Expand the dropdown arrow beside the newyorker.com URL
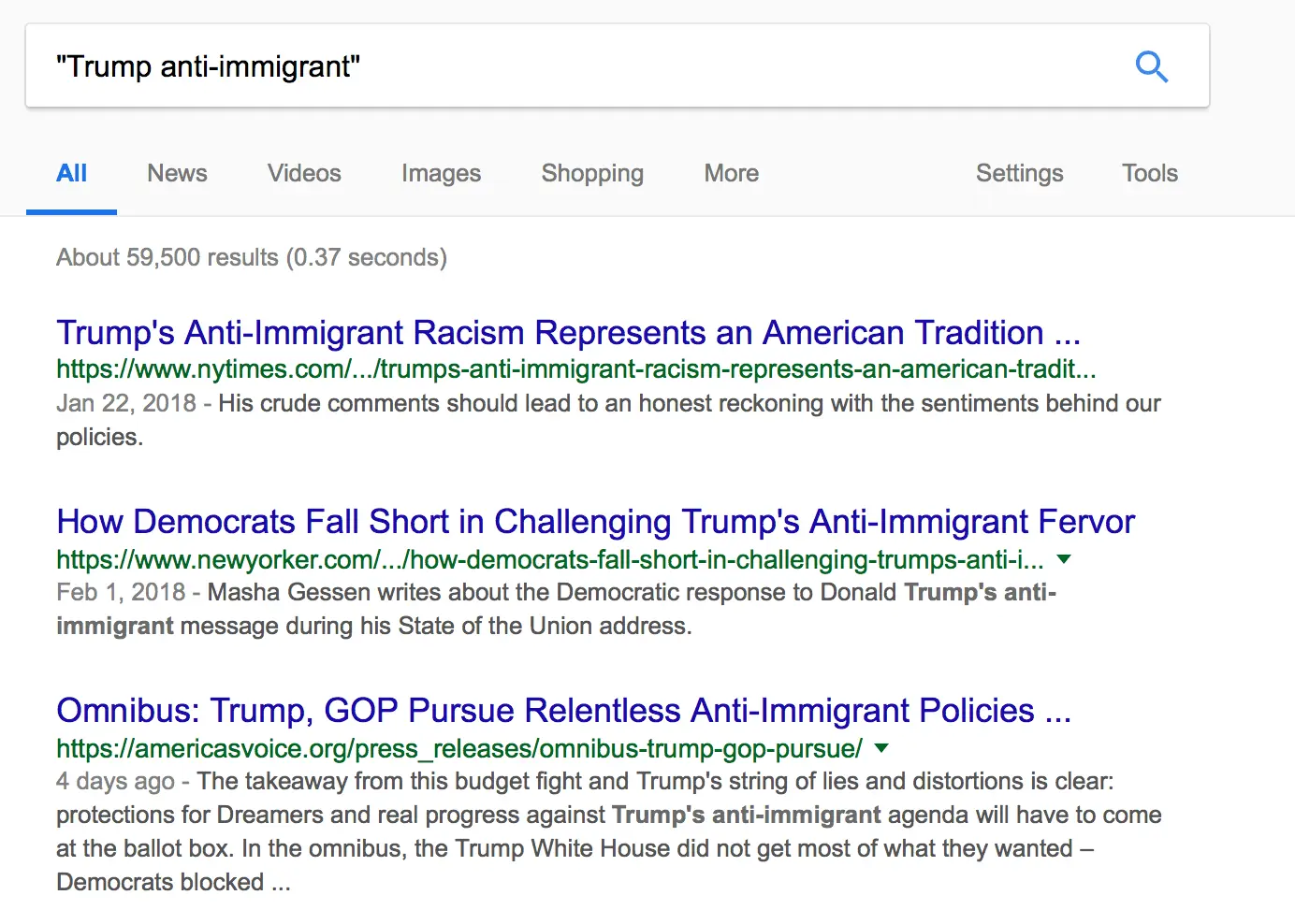1295x924 pixels. coord(1063,559)
